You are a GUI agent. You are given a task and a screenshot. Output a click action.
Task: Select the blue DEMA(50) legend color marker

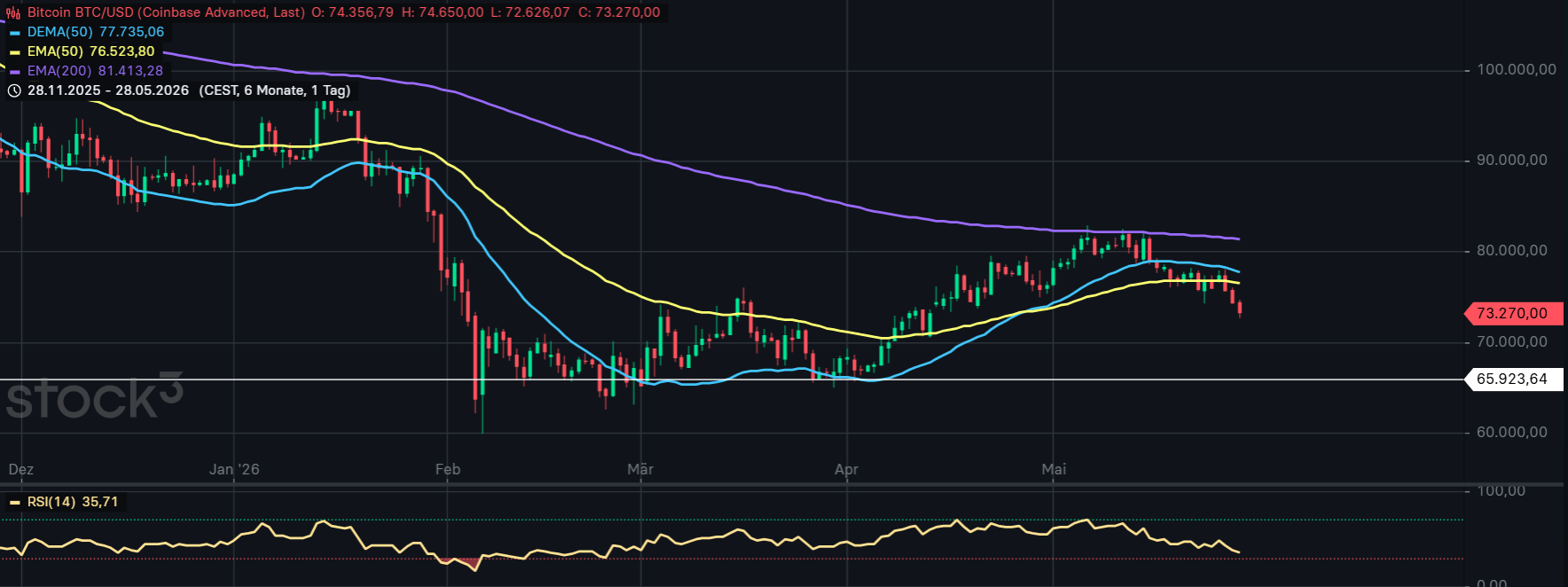pos(14,33)
